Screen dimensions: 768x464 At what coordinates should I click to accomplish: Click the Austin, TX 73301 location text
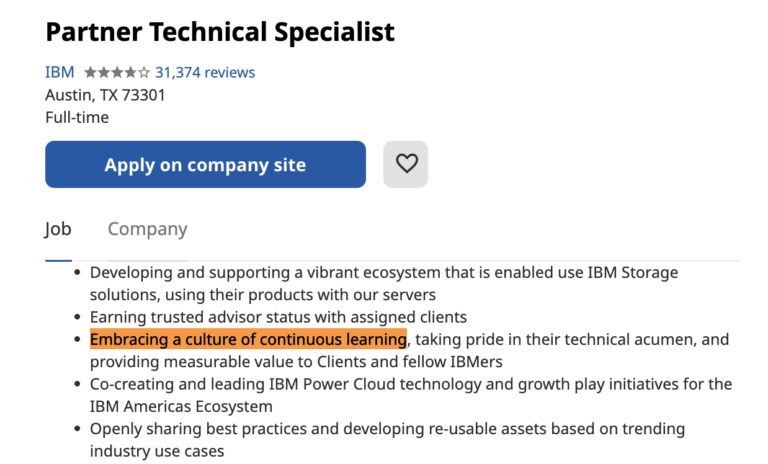105,95
